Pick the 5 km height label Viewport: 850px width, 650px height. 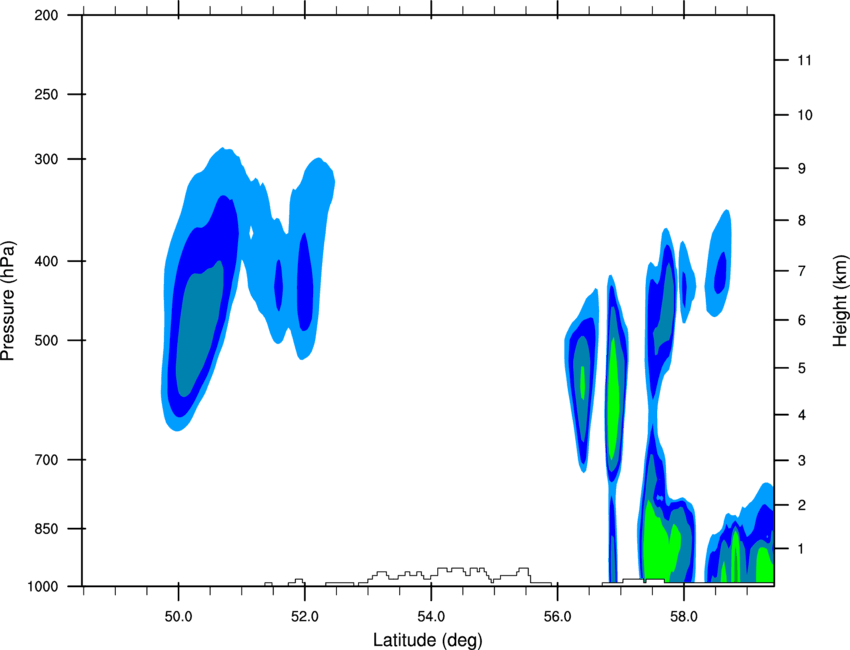tap(801, 368)
